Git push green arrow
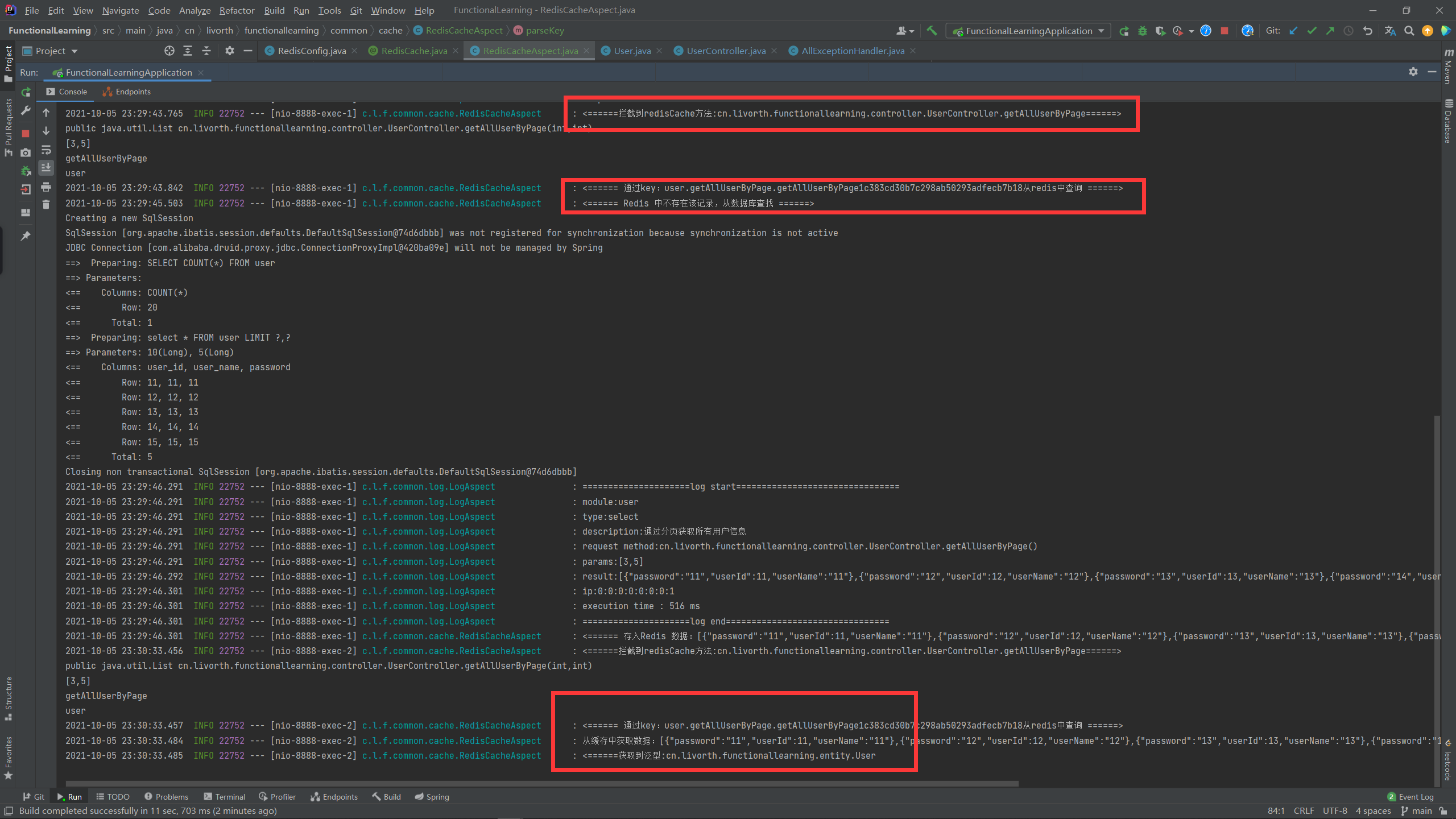Image resolution: width=1456 pixels, height=819 pixels. click(x=1330, y=31)
